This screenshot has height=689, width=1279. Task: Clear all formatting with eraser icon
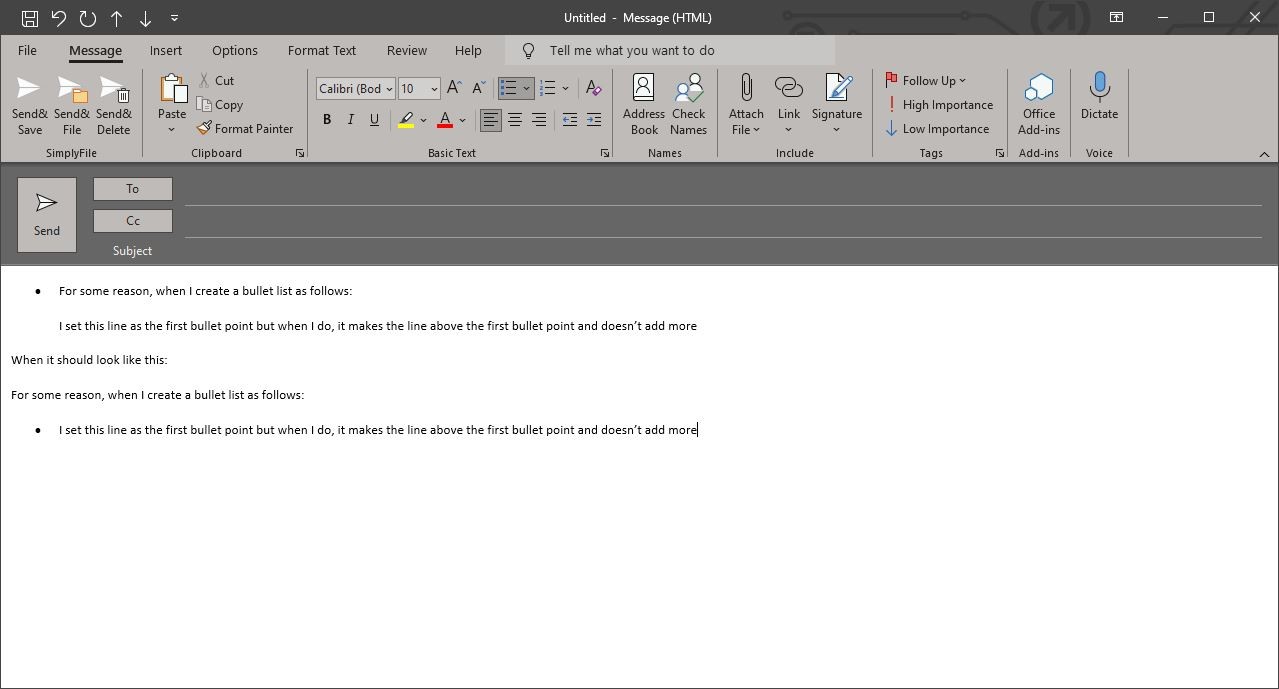tap(593, 88)
